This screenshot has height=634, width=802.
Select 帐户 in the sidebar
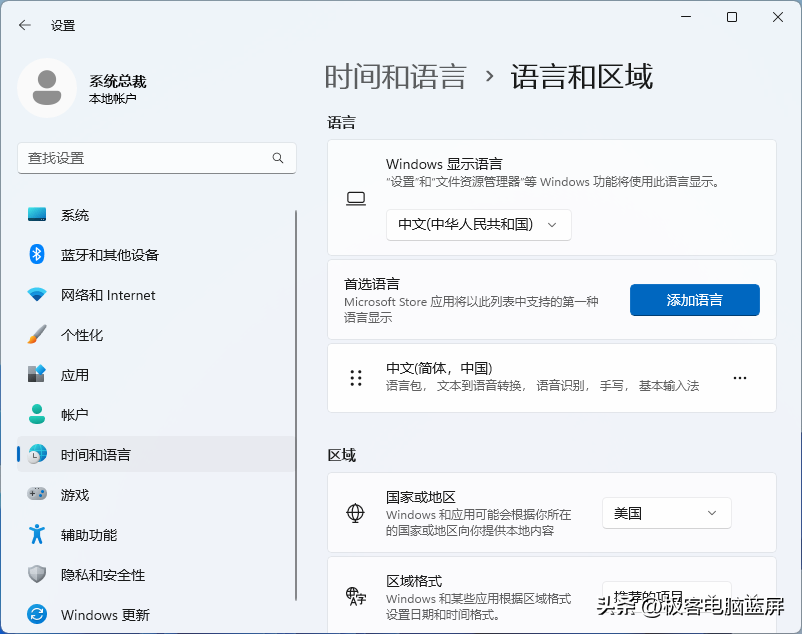[x=156, y=414]
